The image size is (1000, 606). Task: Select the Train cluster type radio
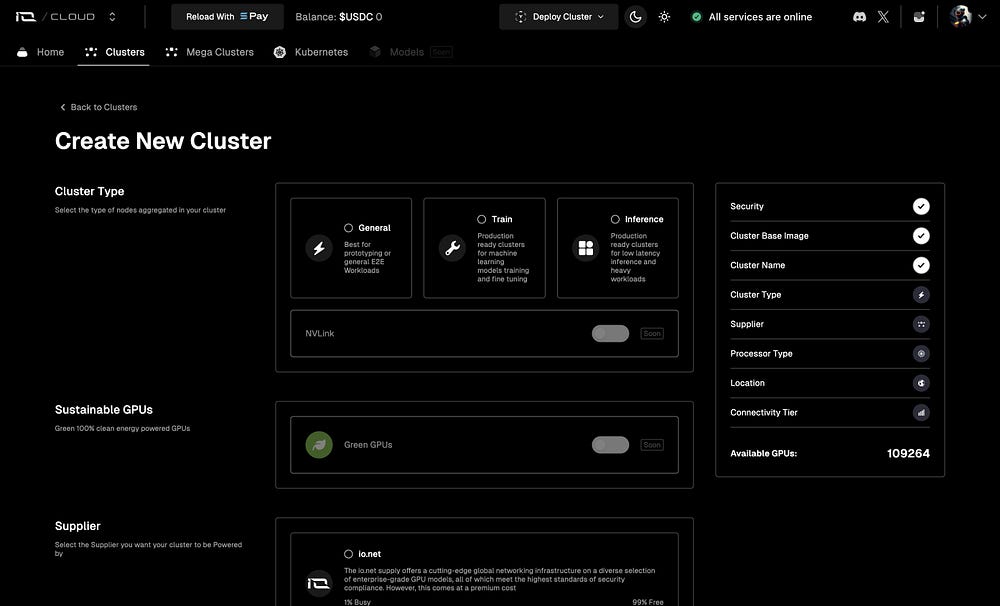point(482,219)
